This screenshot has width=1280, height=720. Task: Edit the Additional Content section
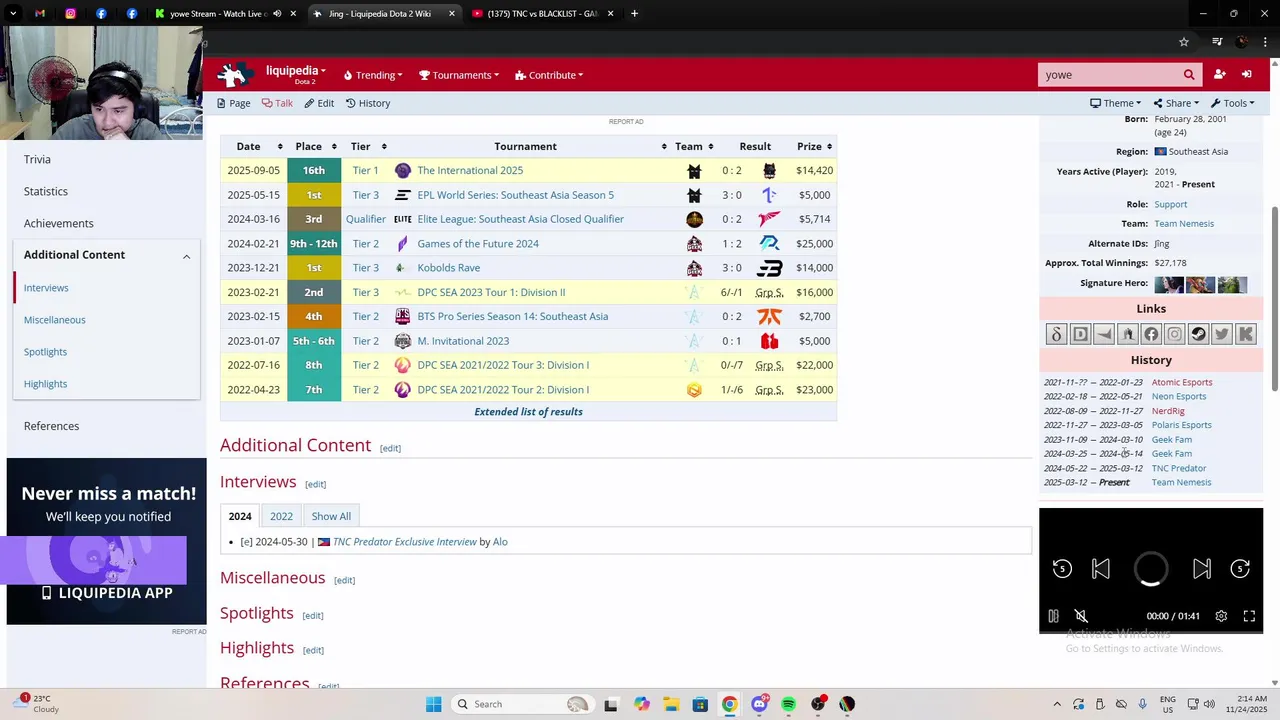390,448
